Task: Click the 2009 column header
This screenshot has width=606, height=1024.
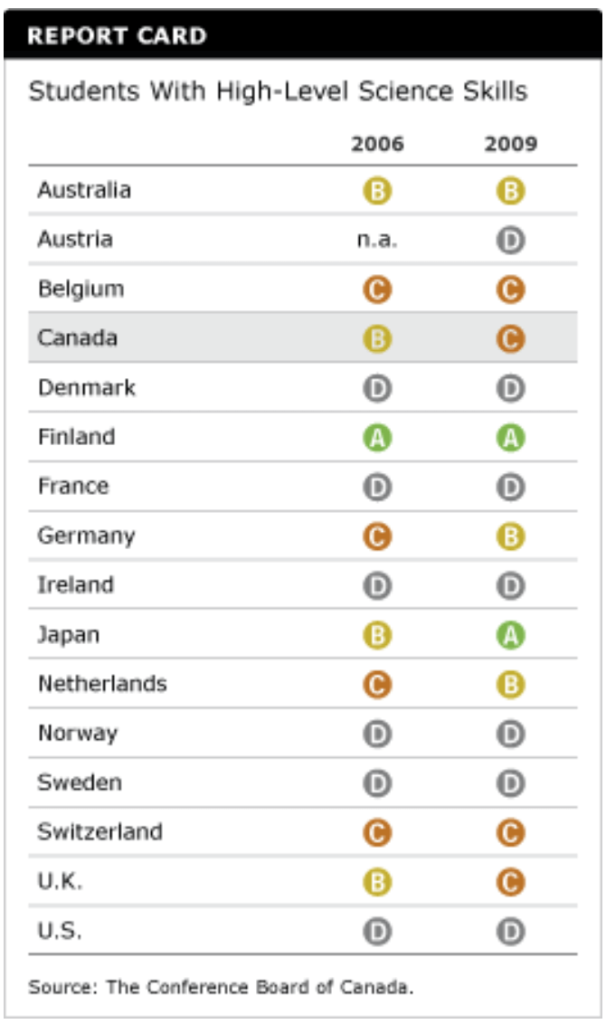Action: pyautogui.click(x=510, y=144)
